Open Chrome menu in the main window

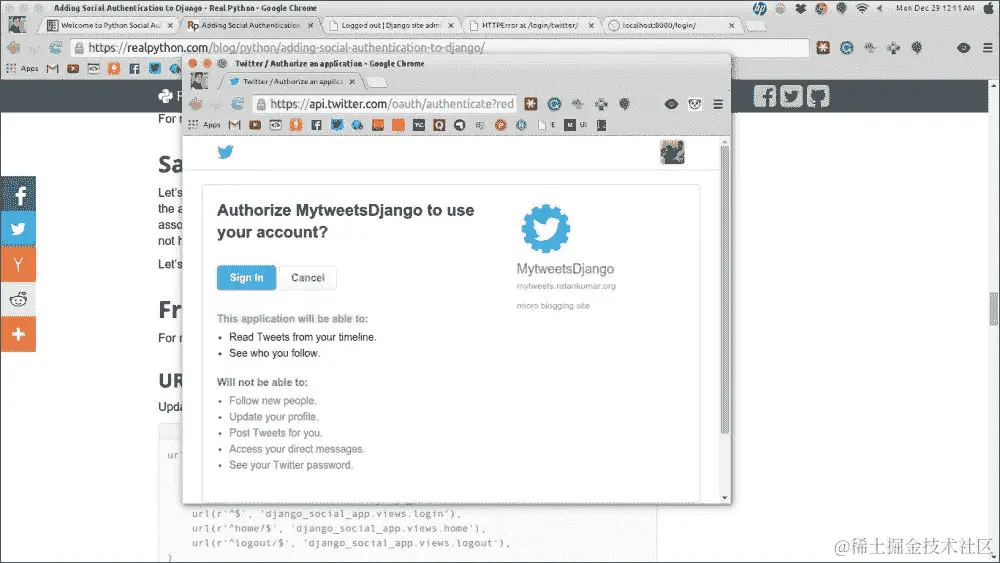pos(987,48)
